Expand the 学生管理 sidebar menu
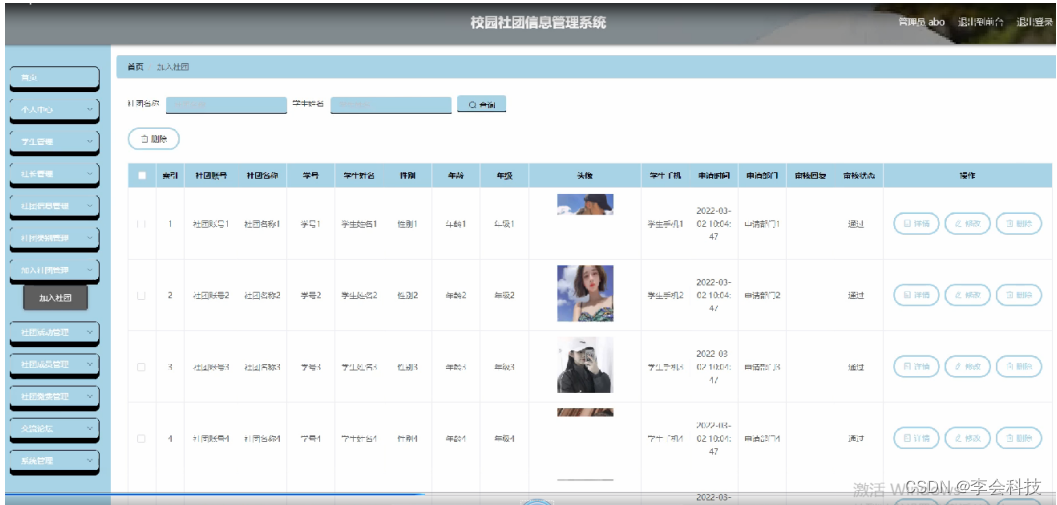 click(x=55, y=142)
